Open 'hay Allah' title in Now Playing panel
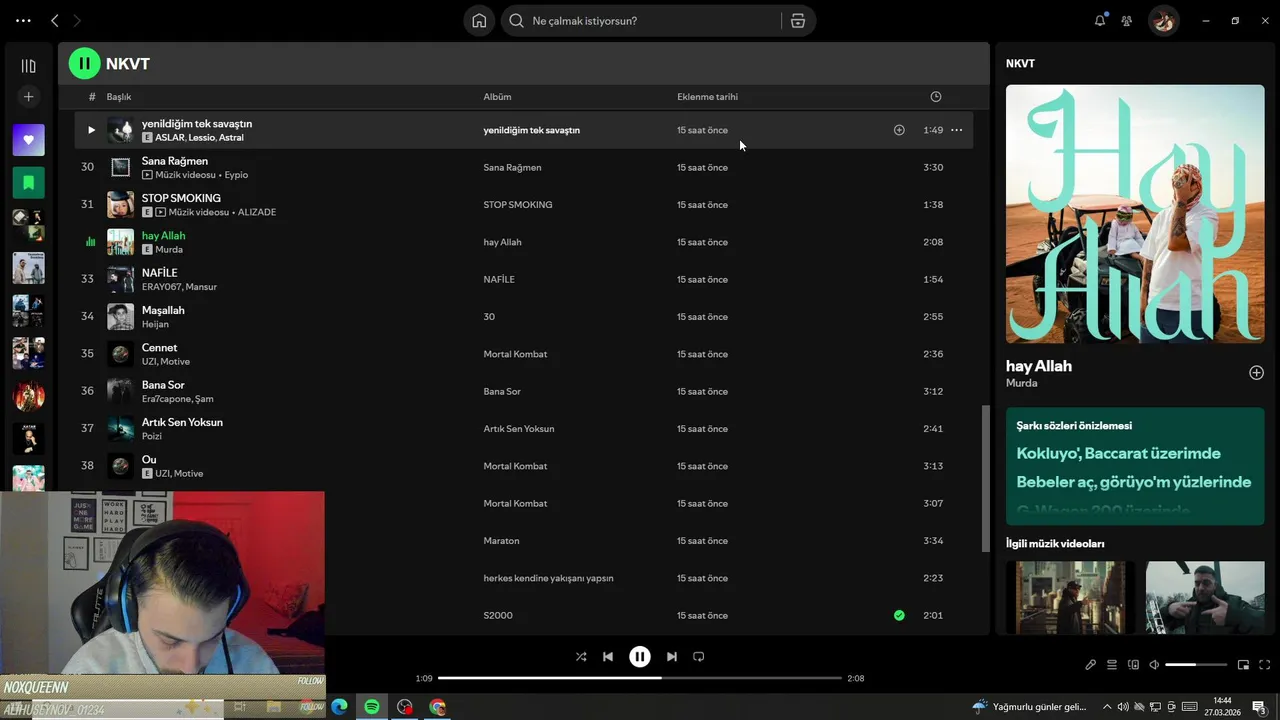This screenshot has width=1280, height=720. 1039,366
